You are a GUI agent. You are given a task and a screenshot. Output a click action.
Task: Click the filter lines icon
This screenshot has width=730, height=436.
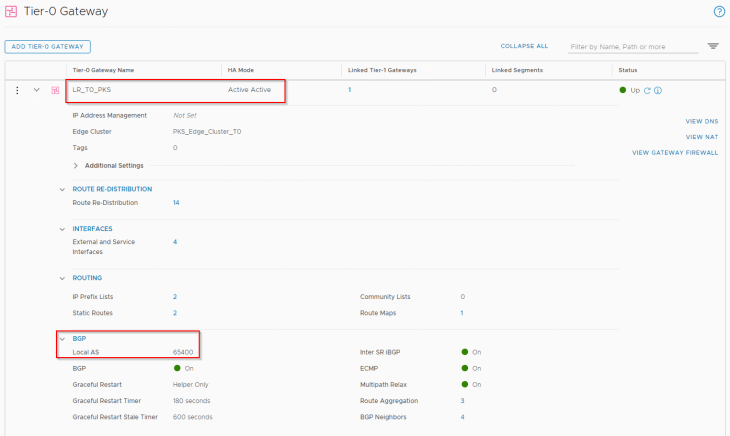click(713, 46)
